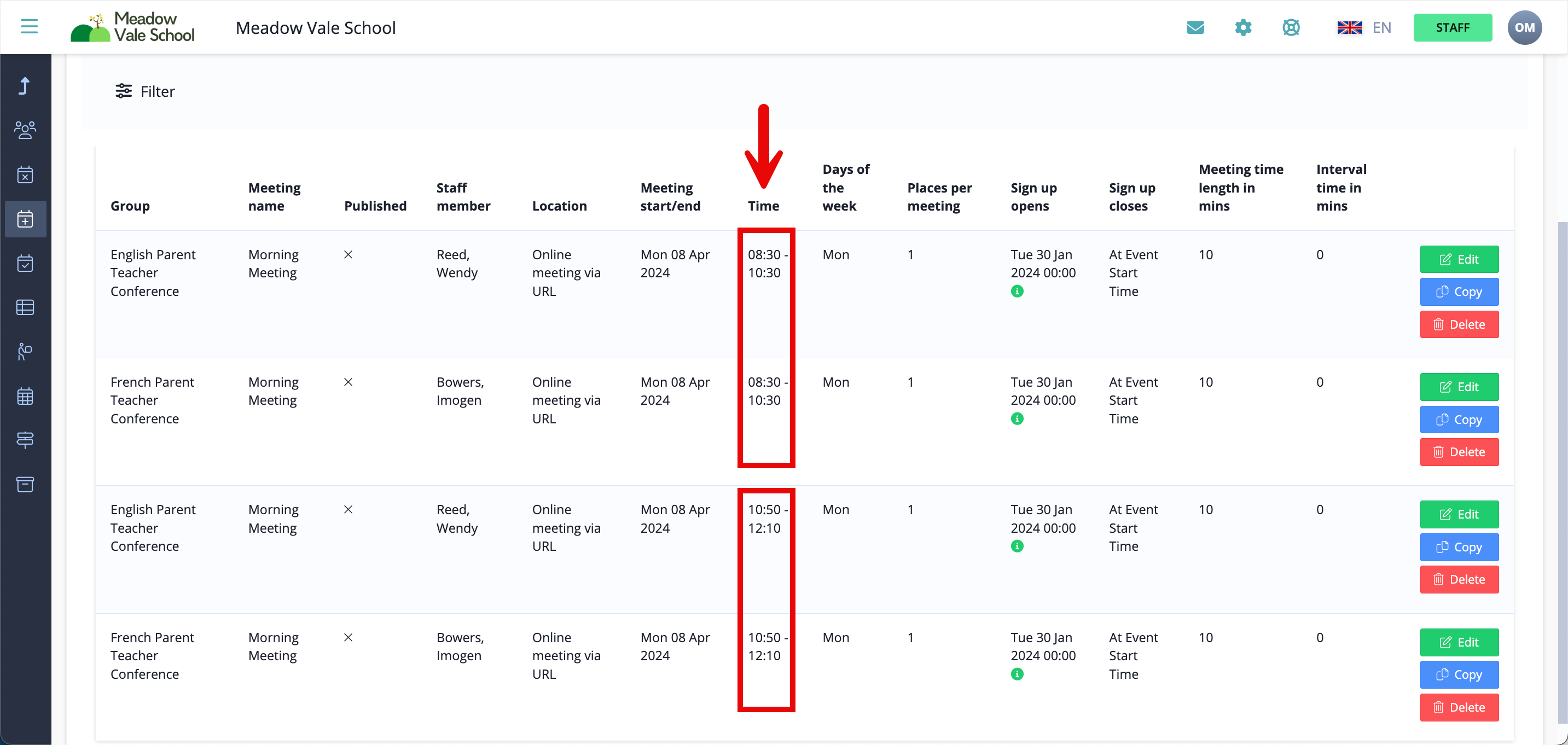Click the Published column header
This screenshot has height=745, width=1568.
pyautogui.click(x=375, y=206)
